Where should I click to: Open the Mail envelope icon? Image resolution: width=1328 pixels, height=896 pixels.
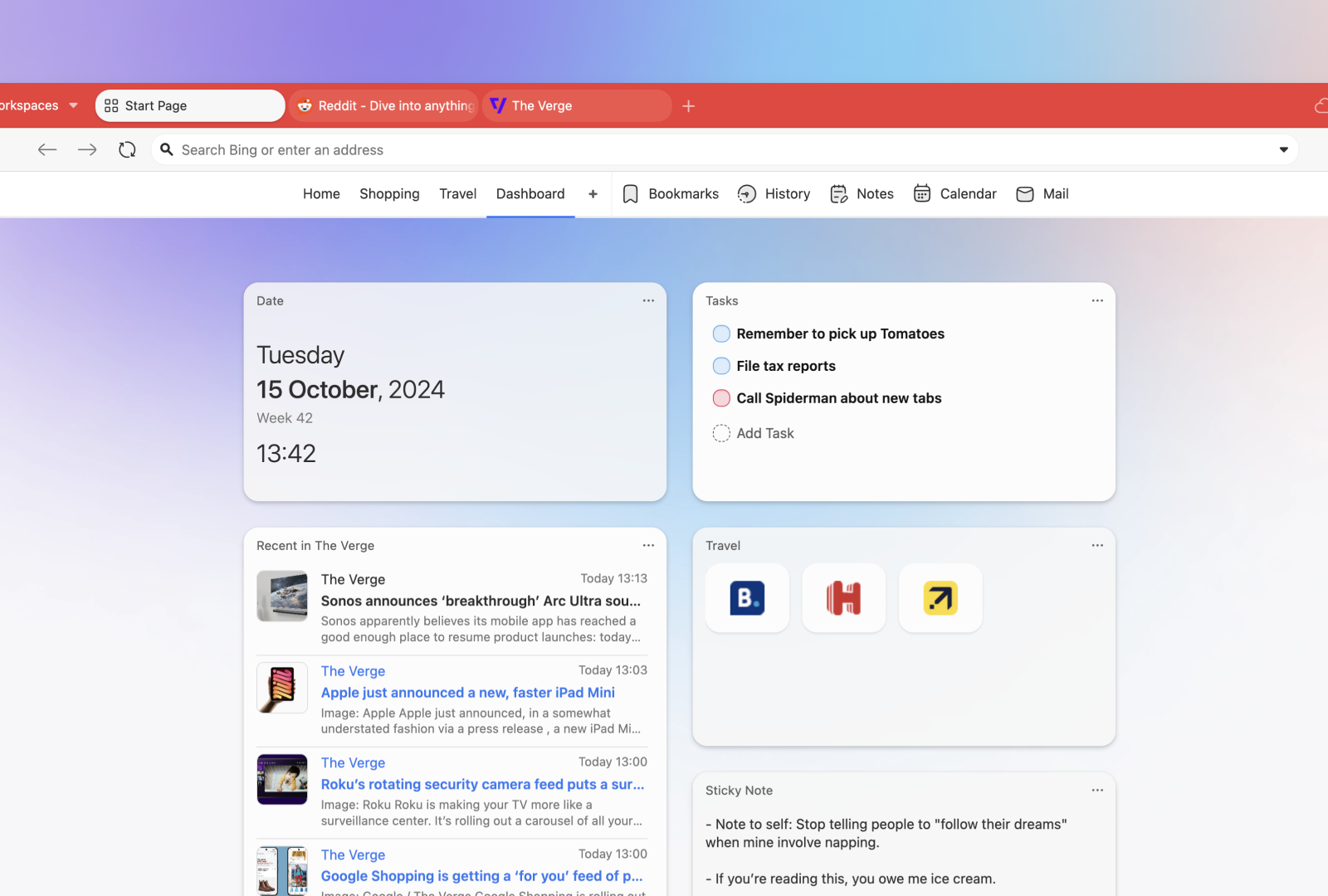point(1025,194)
